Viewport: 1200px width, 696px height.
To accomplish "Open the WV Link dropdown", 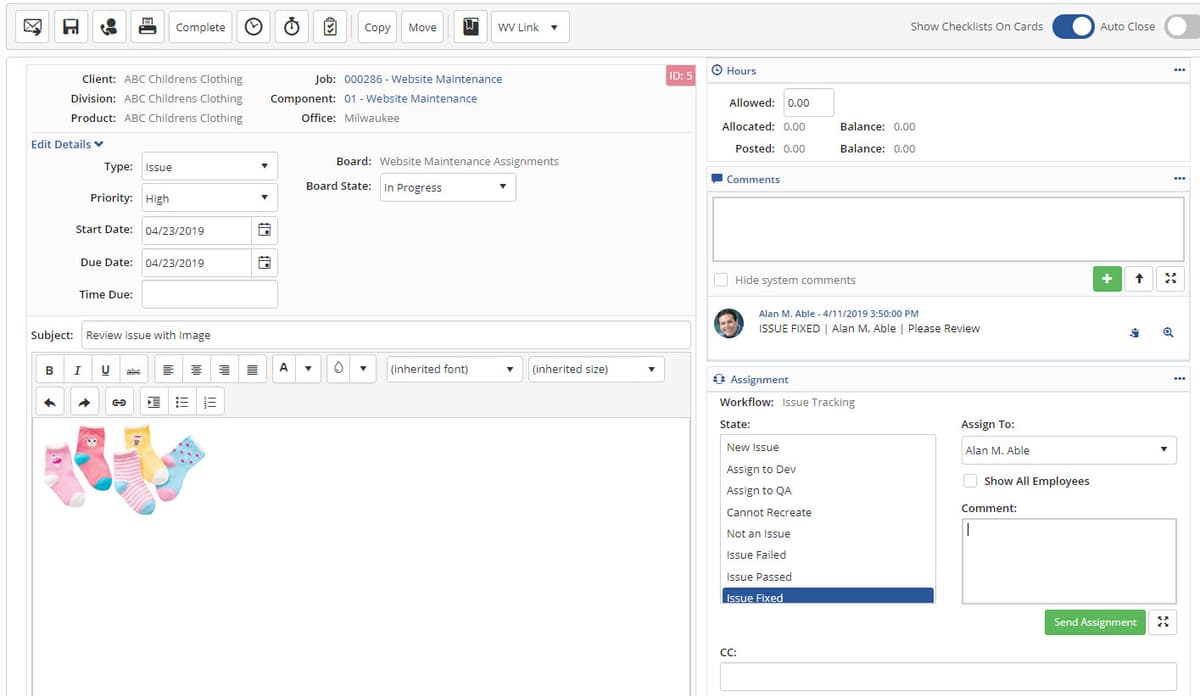I will pyautogui.click(x=530, y=27).
